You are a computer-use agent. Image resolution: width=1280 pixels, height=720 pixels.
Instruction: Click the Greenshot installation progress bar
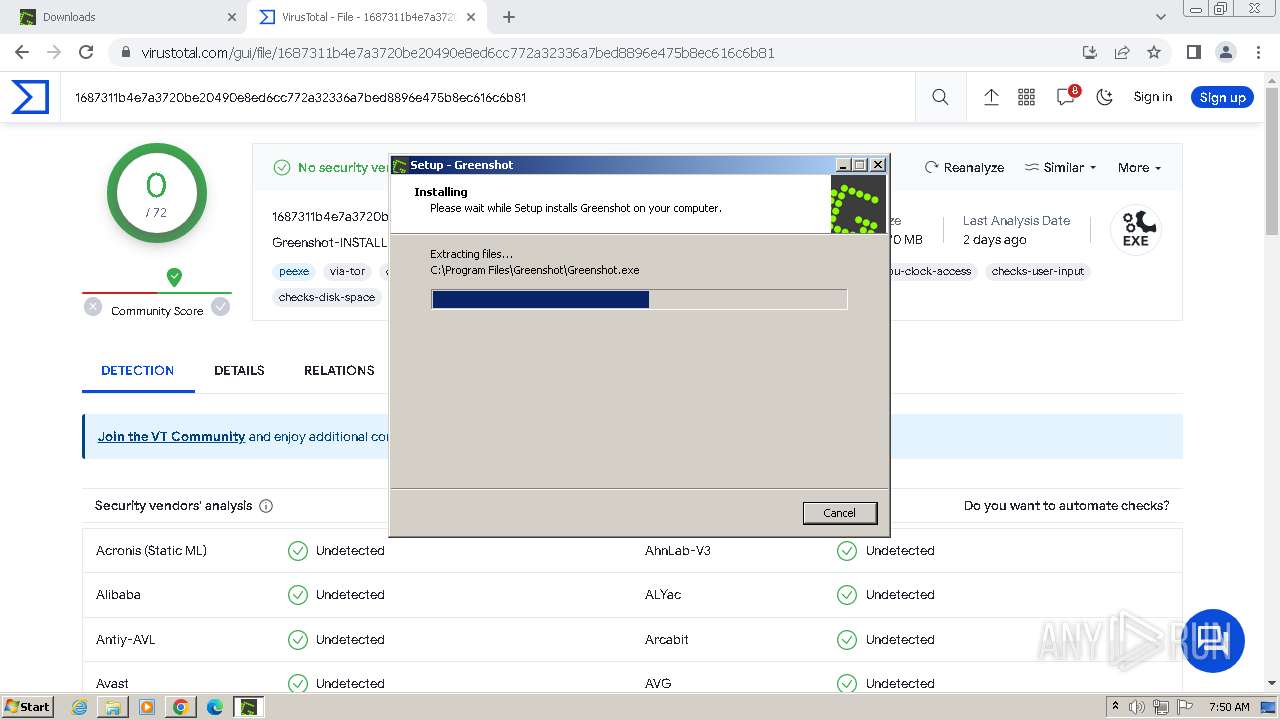coord(639,299)
